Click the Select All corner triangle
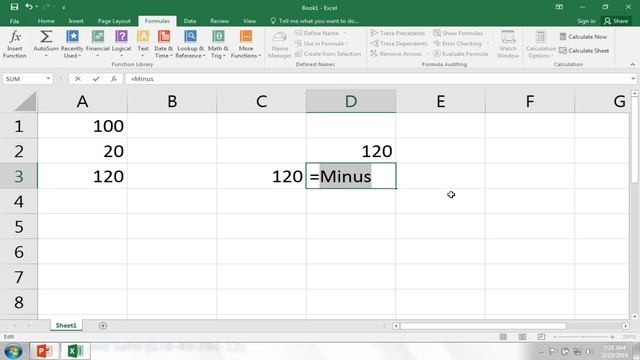 [24, 101]
